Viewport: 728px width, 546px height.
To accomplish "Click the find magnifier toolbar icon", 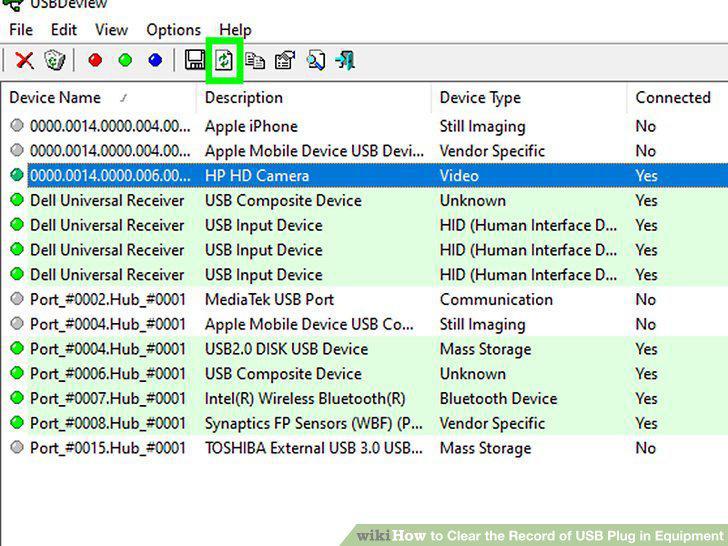I will click(316, 60).
